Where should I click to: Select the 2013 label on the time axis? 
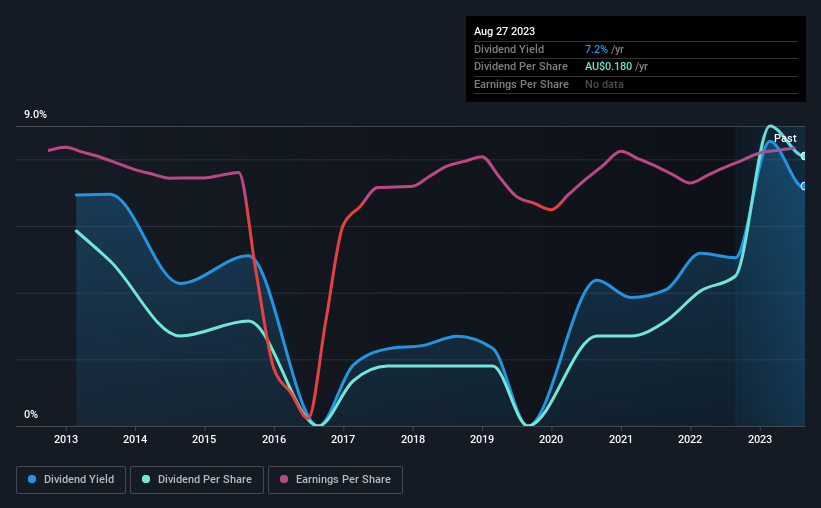coord(66,439)
